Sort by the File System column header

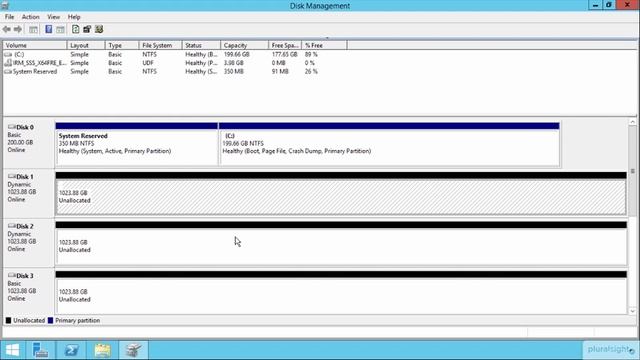click(160, 45)
